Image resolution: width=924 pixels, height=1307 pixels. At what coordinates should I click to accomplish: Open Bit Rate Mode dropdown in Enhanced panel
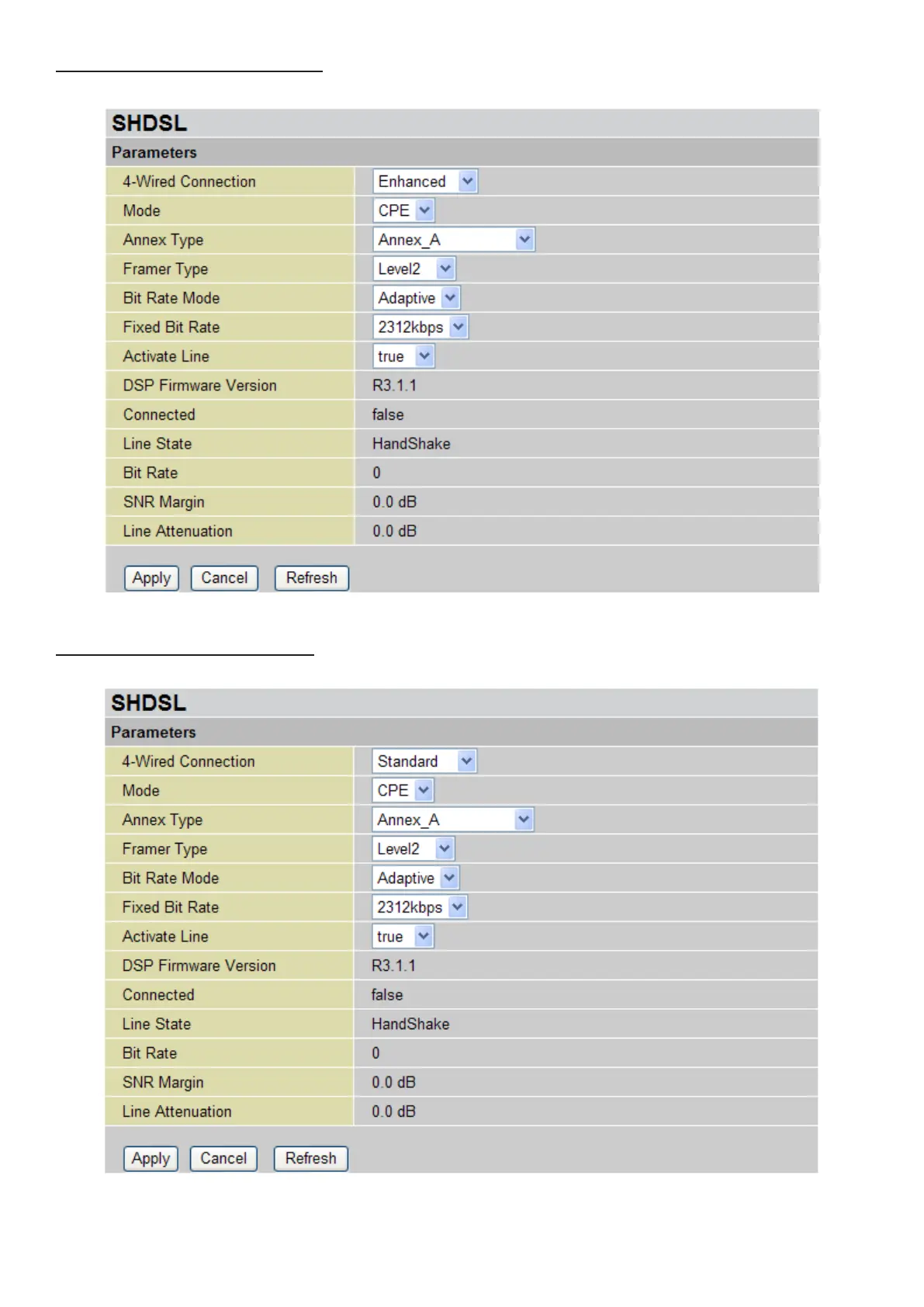(x=417, y=298)
